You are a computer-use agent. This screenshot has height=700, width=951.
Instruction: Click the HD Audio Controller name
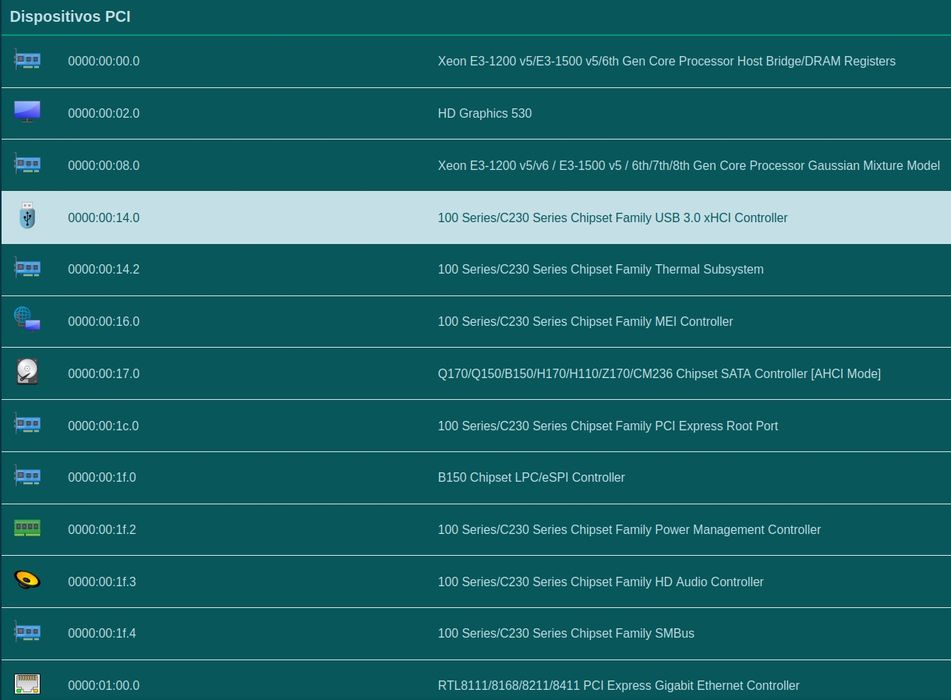(600, 582)
